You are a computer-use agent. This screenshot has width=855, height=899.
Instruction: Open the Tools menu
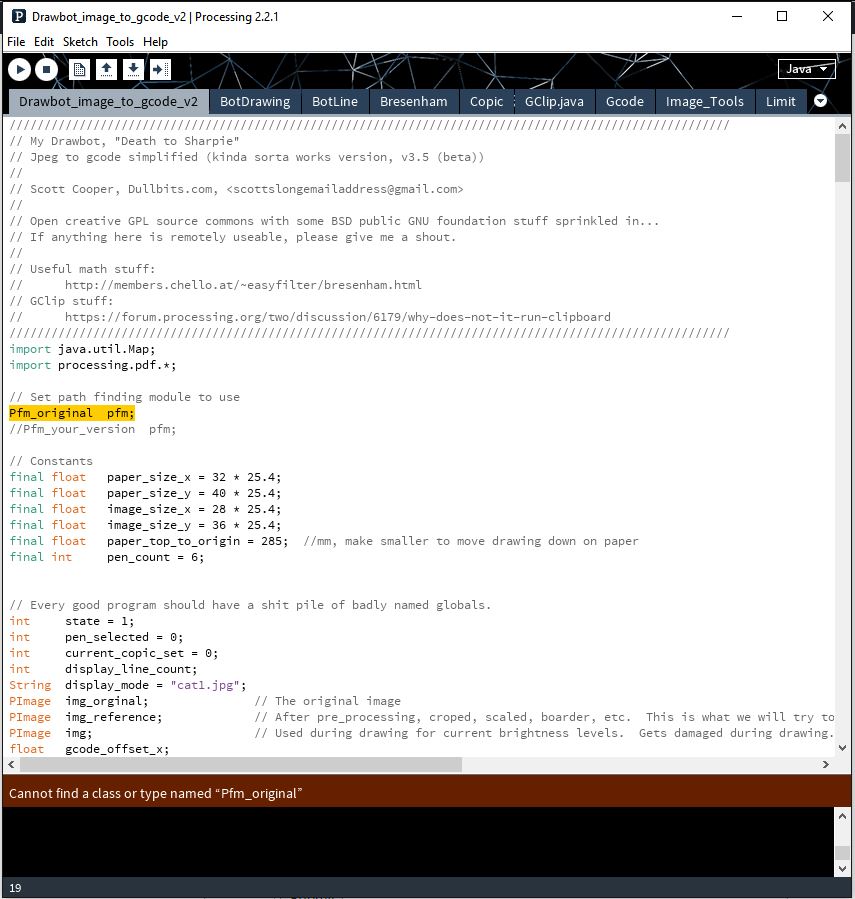tap(120, 42)
